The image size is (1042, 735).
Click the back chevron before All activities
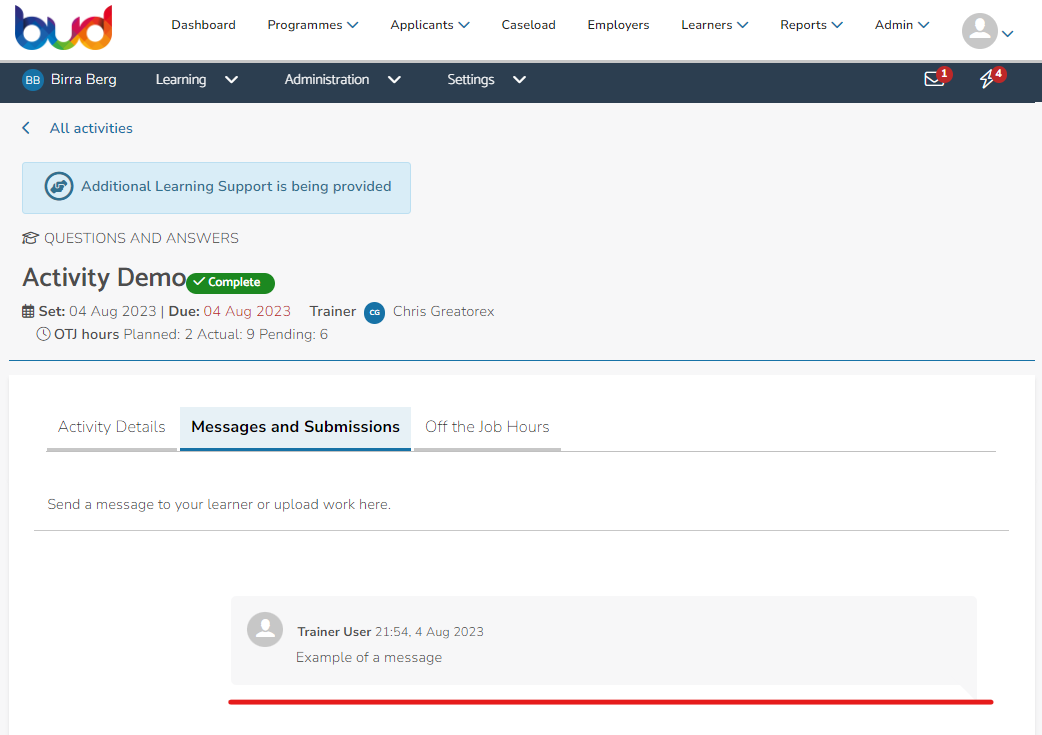[x=25, y=127]
